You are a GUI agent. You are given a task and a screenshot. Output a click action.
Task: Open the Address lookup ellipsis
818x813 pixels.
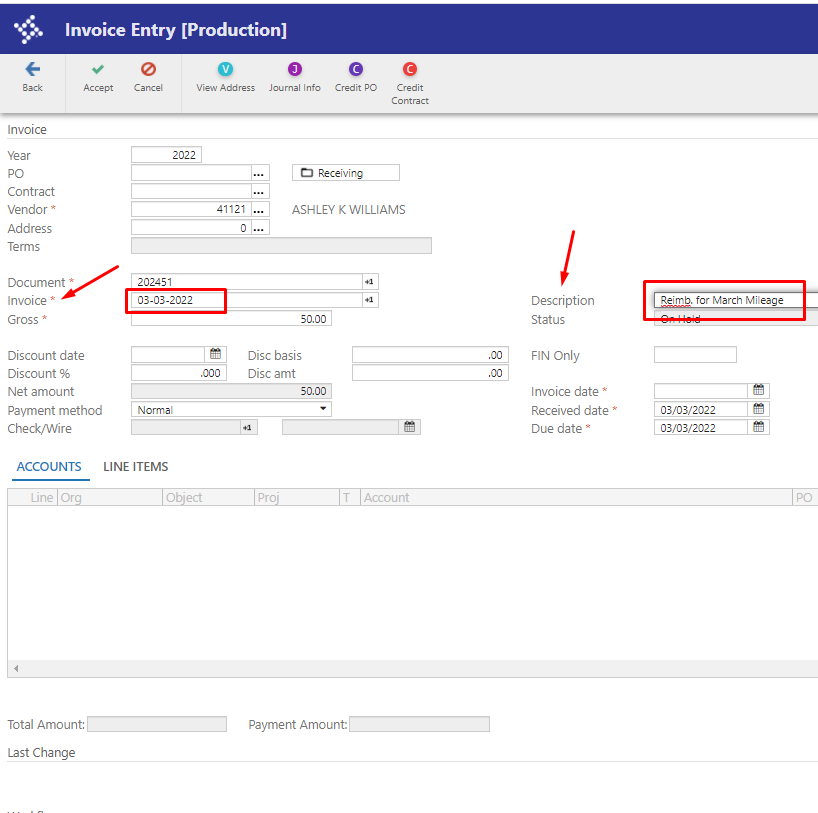click(259, 228)
